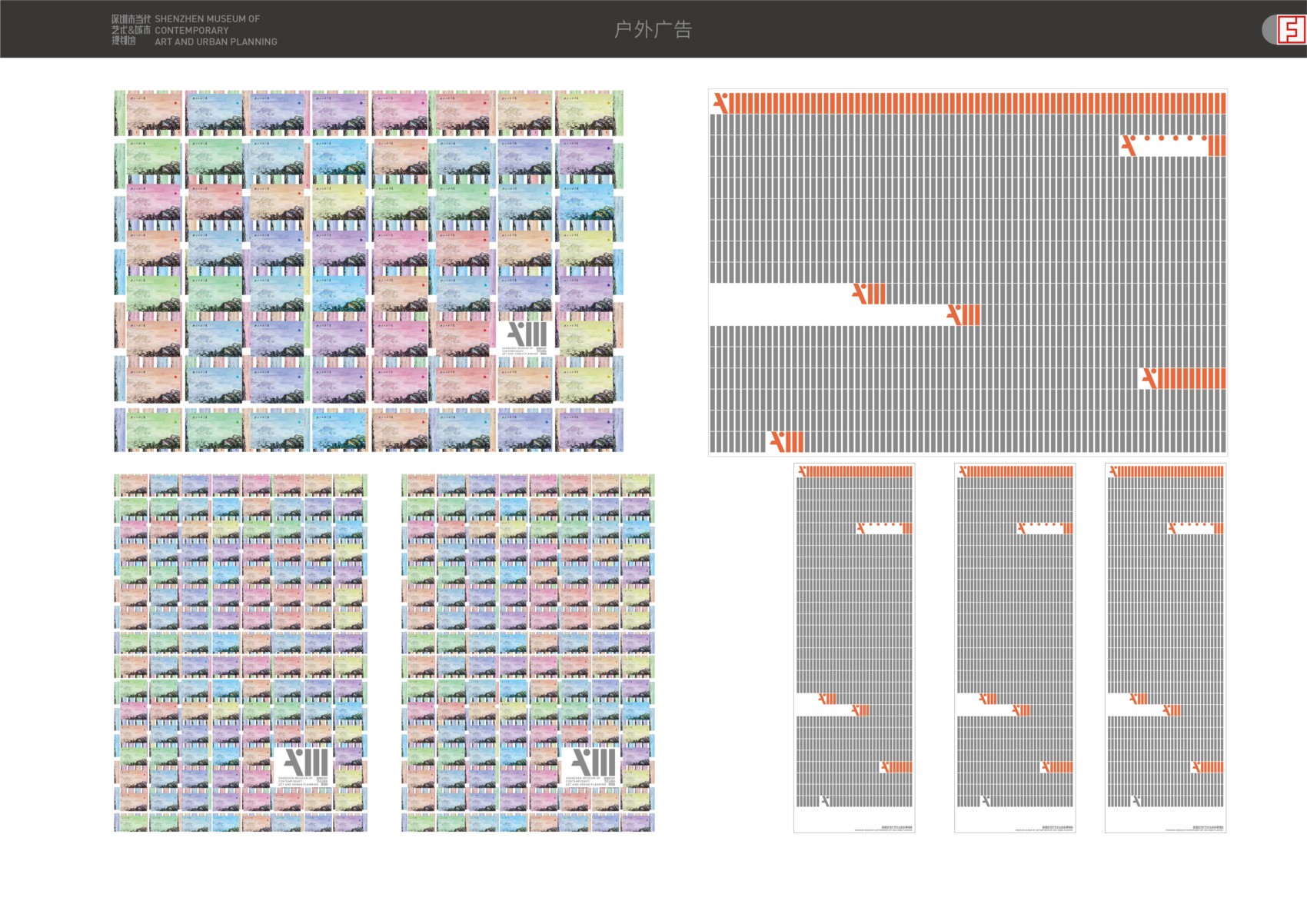Click the "户外广告" page title
1307x924 pixels.
tap(653, 29)
